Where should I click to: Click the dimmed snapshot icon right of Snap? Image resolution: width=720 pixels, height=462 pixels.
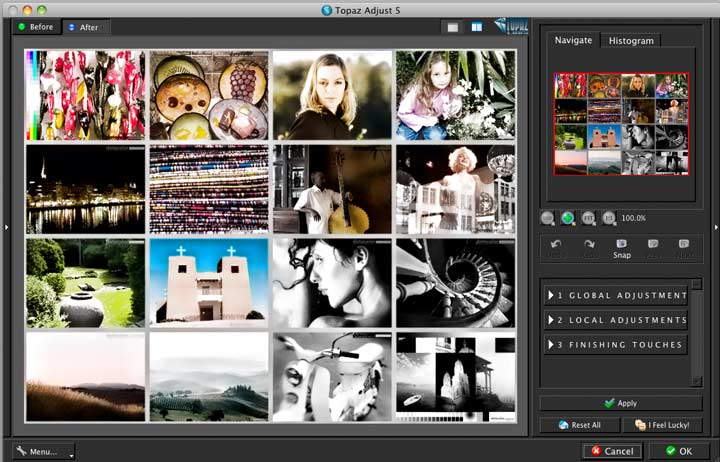653,244
